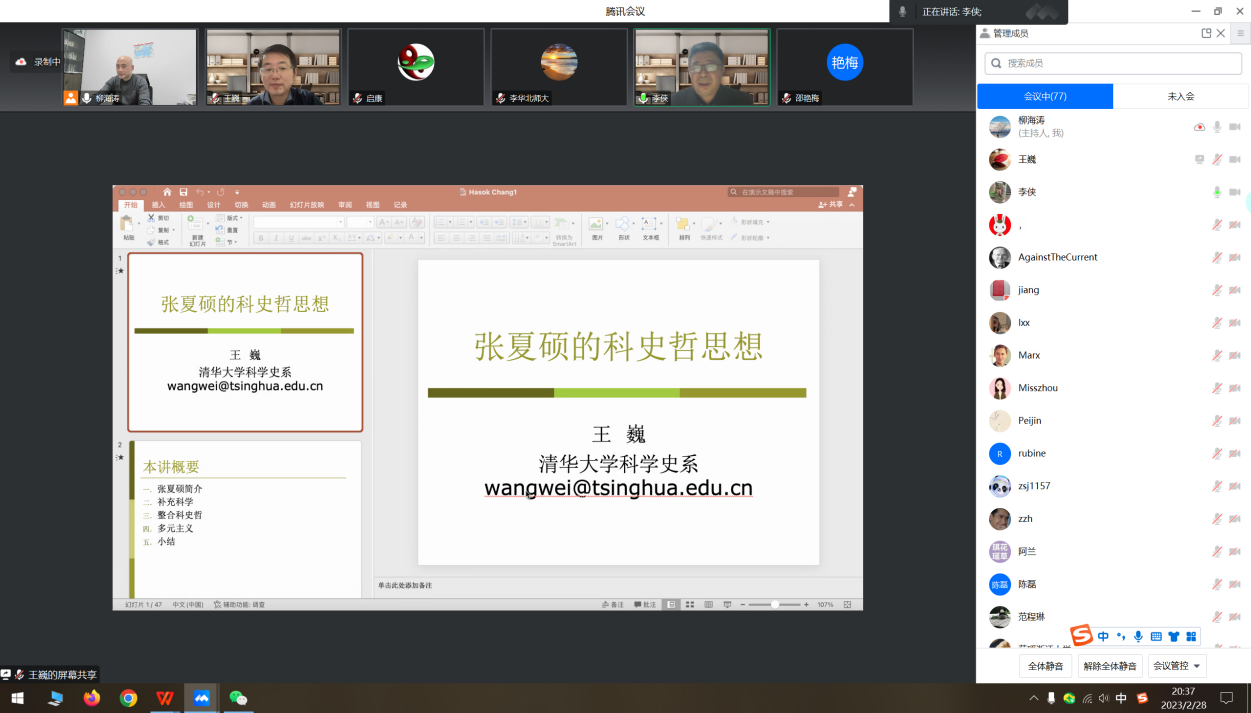This screenshot has height=713, width=1251.
Task: Select the 会议中(77) tab
Action: (1044, 96)
